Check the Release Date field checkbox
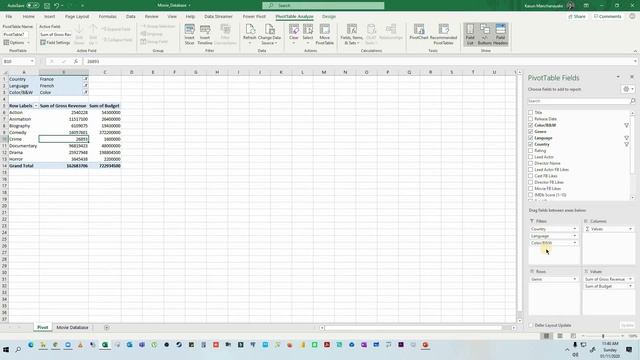Viewport: 640px width, 360px height. click(x=531, y=119)
